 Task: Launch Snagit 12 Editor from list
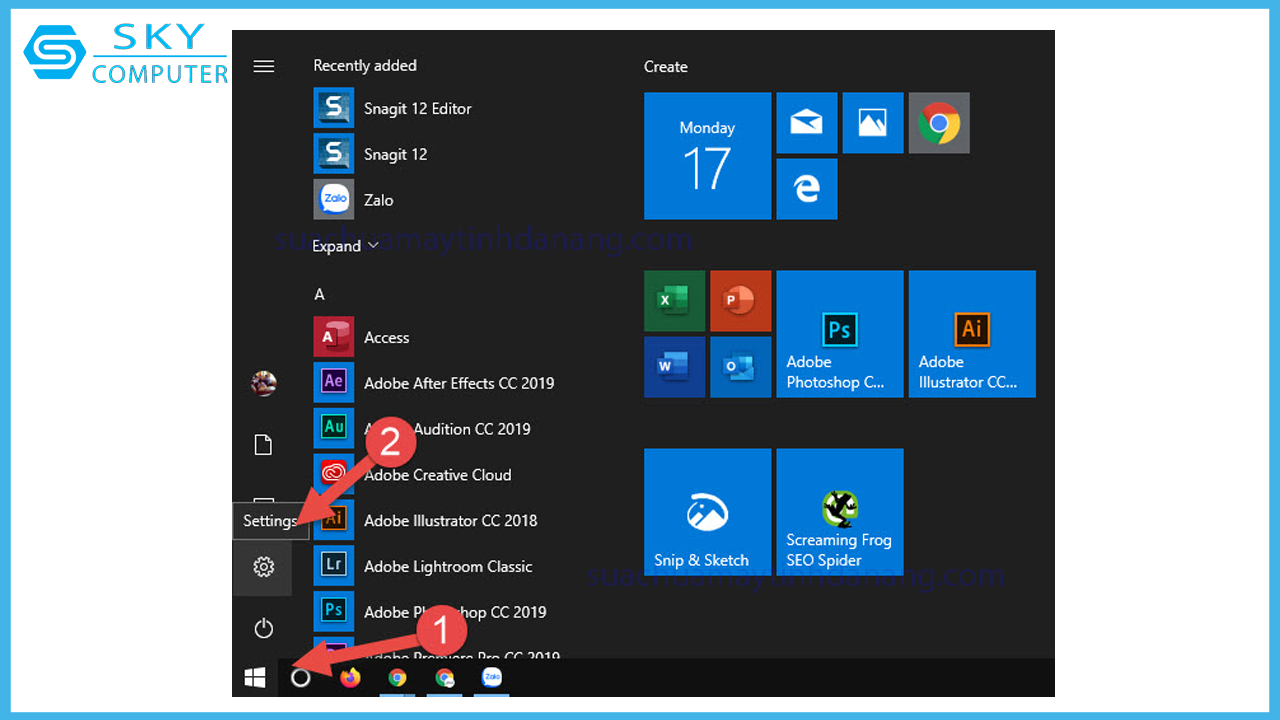click(x=417, y=108)
